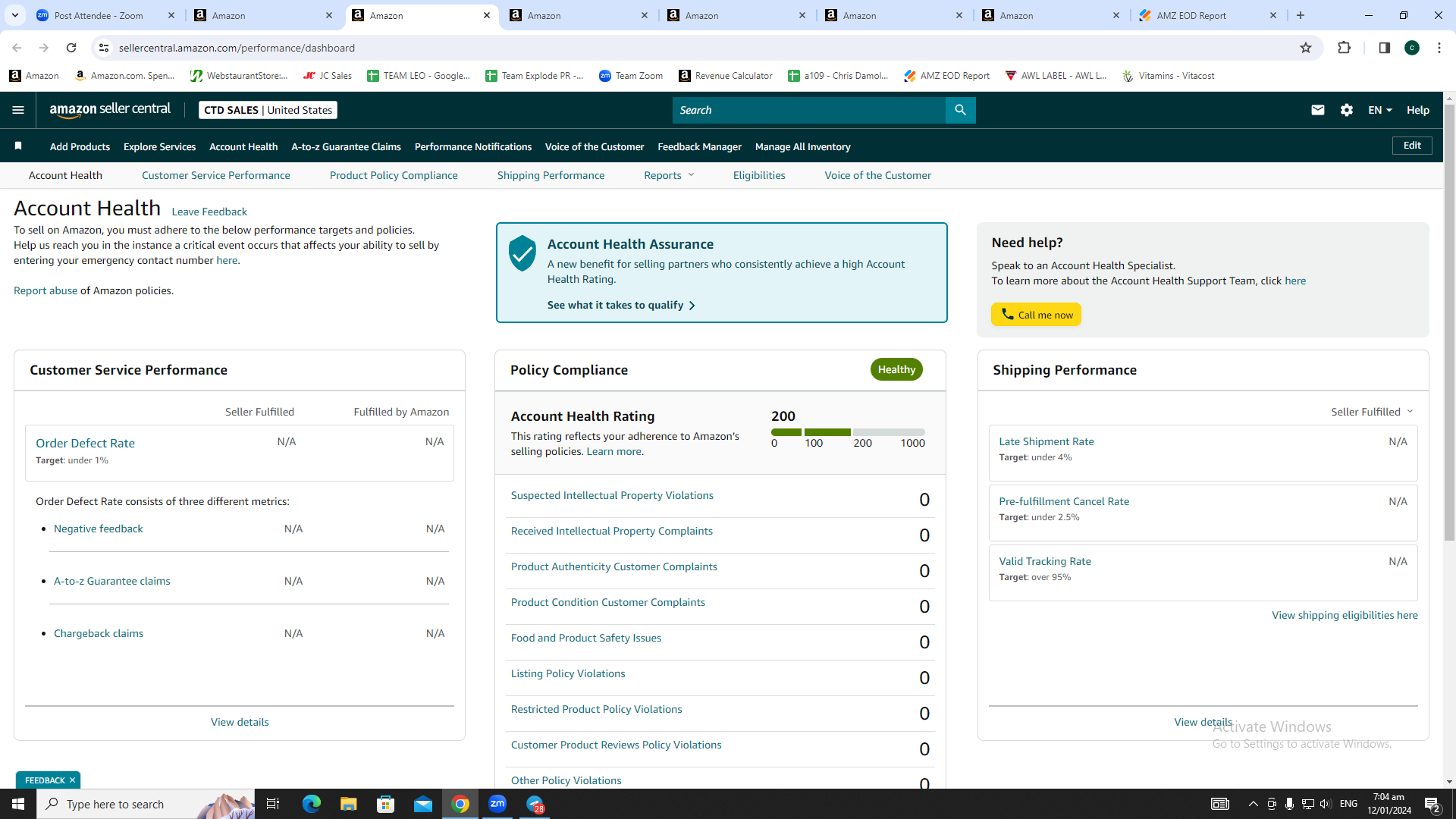Switch the CTD SALES United States account

tap(268, 110)
